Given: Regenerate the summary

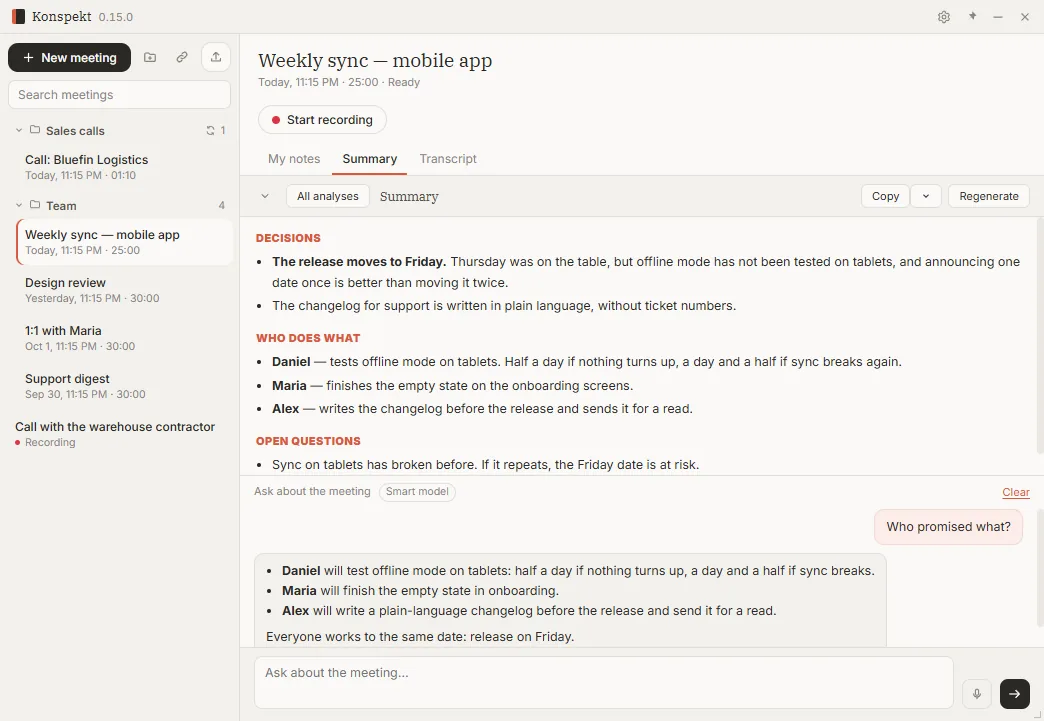Looking at the screenshot, I should (x=989, y=196).
